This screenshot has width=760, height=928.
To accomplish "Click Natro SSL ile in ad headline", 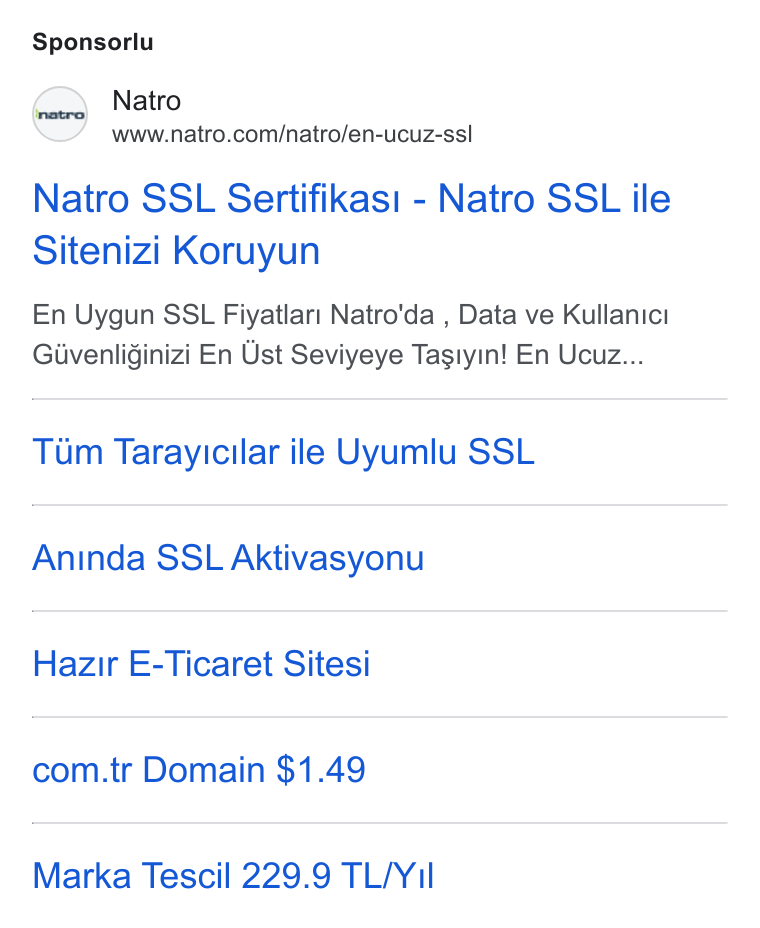I will point(554,198).
